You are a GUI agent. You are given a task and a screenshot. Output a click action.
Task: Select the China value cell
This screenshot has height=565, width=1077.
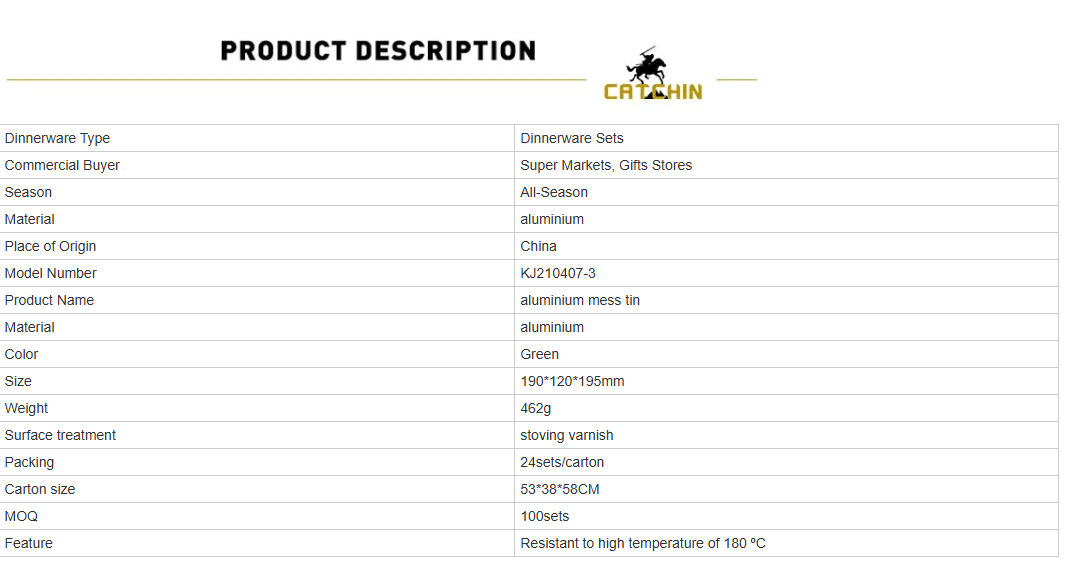point(538,246)
